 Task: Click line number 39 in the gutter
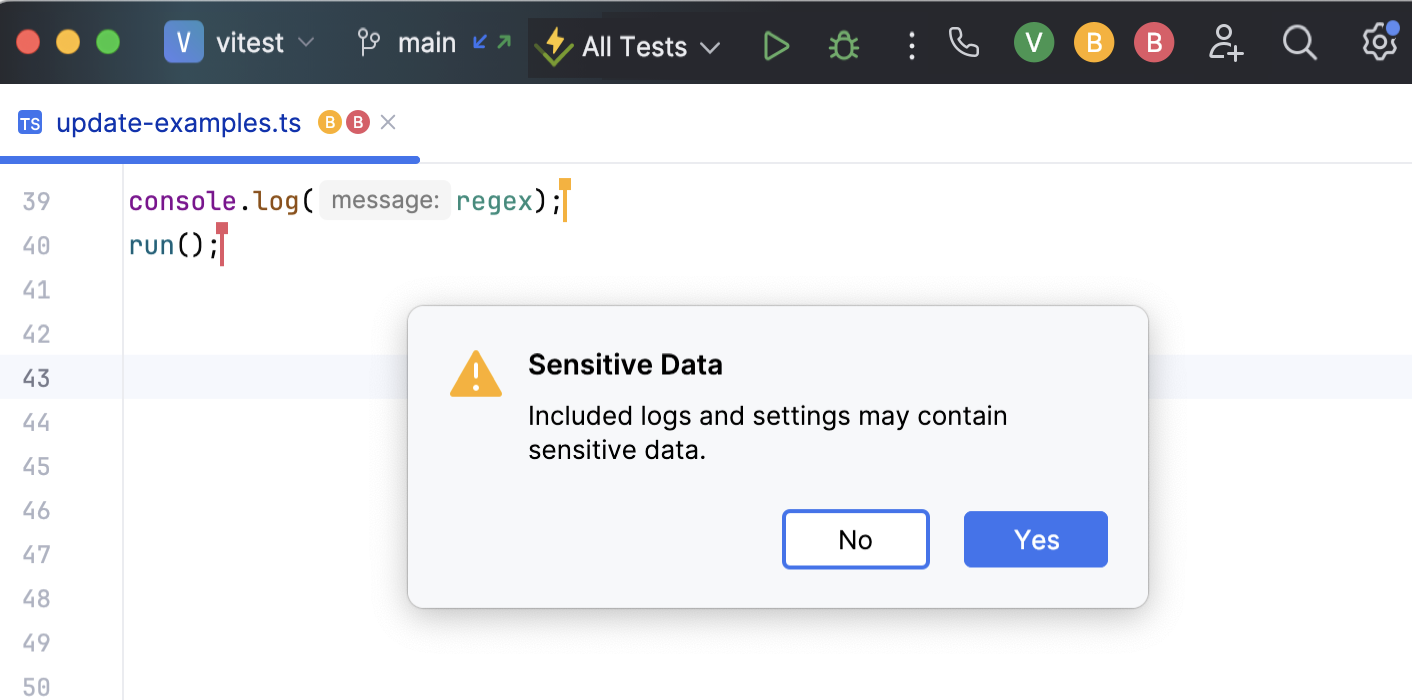coord(36,202)
